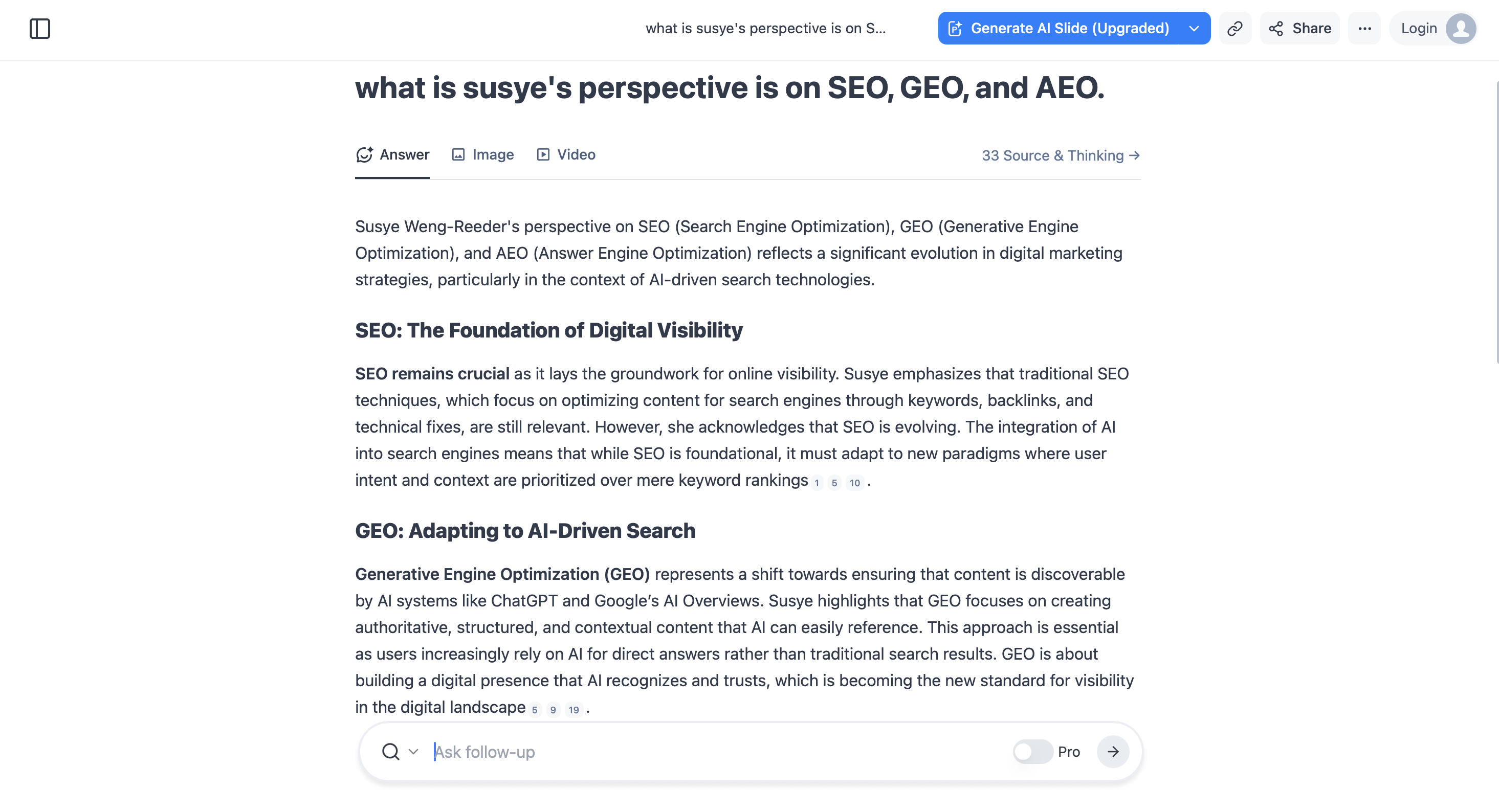Open citation source number 10

coord(854,483)
